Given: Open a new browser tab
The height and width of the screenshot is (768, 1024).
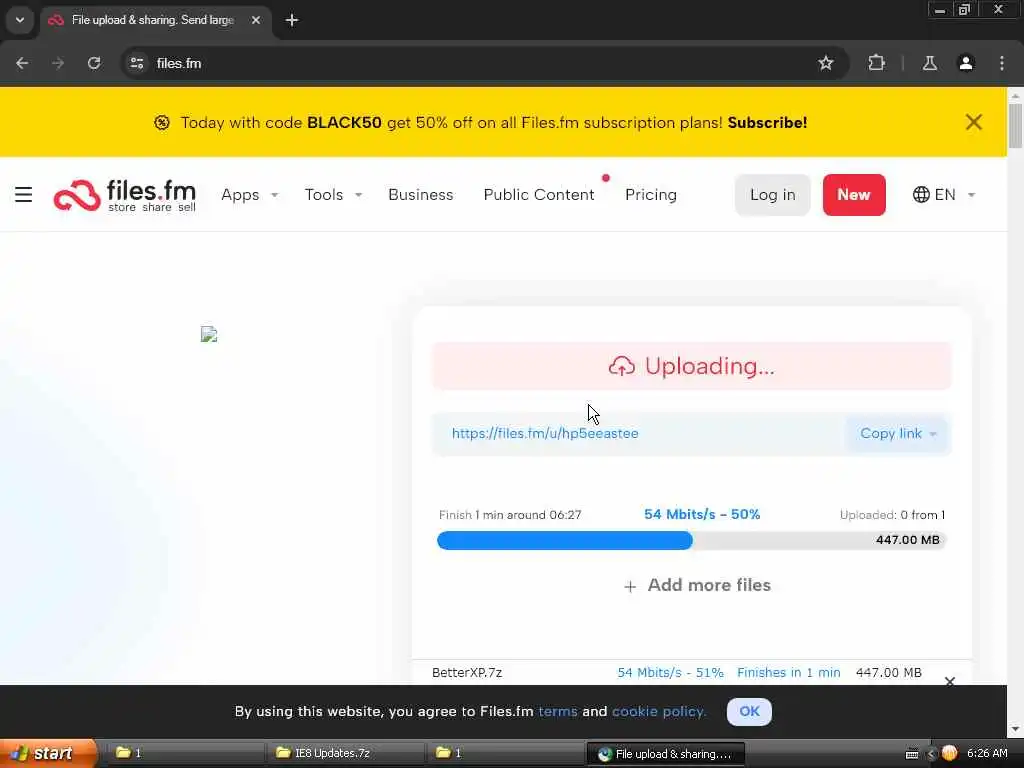Looking at the screenshot, I should [x=292, y=20].
